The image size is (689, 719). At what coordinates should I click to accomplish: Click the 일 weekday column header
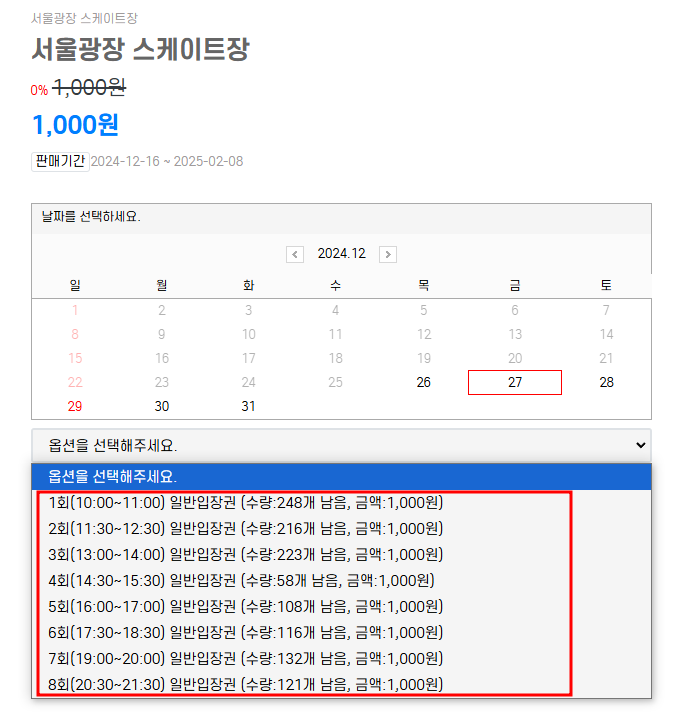click(75, 285)
